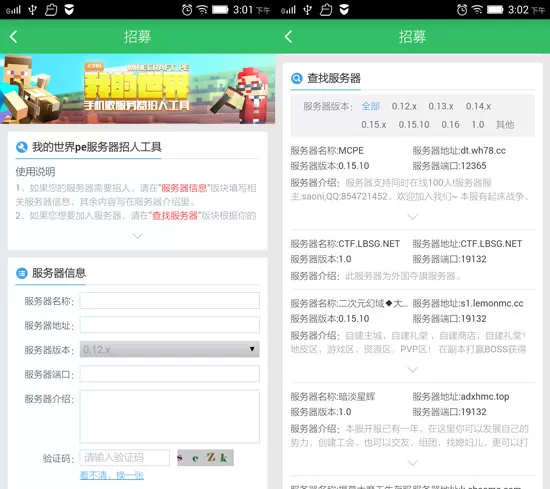Image resolution: width=550 pixels, height=489 pixels.
Task: Click the 验证码 captcha input field
Action: (x=125, y=458)
